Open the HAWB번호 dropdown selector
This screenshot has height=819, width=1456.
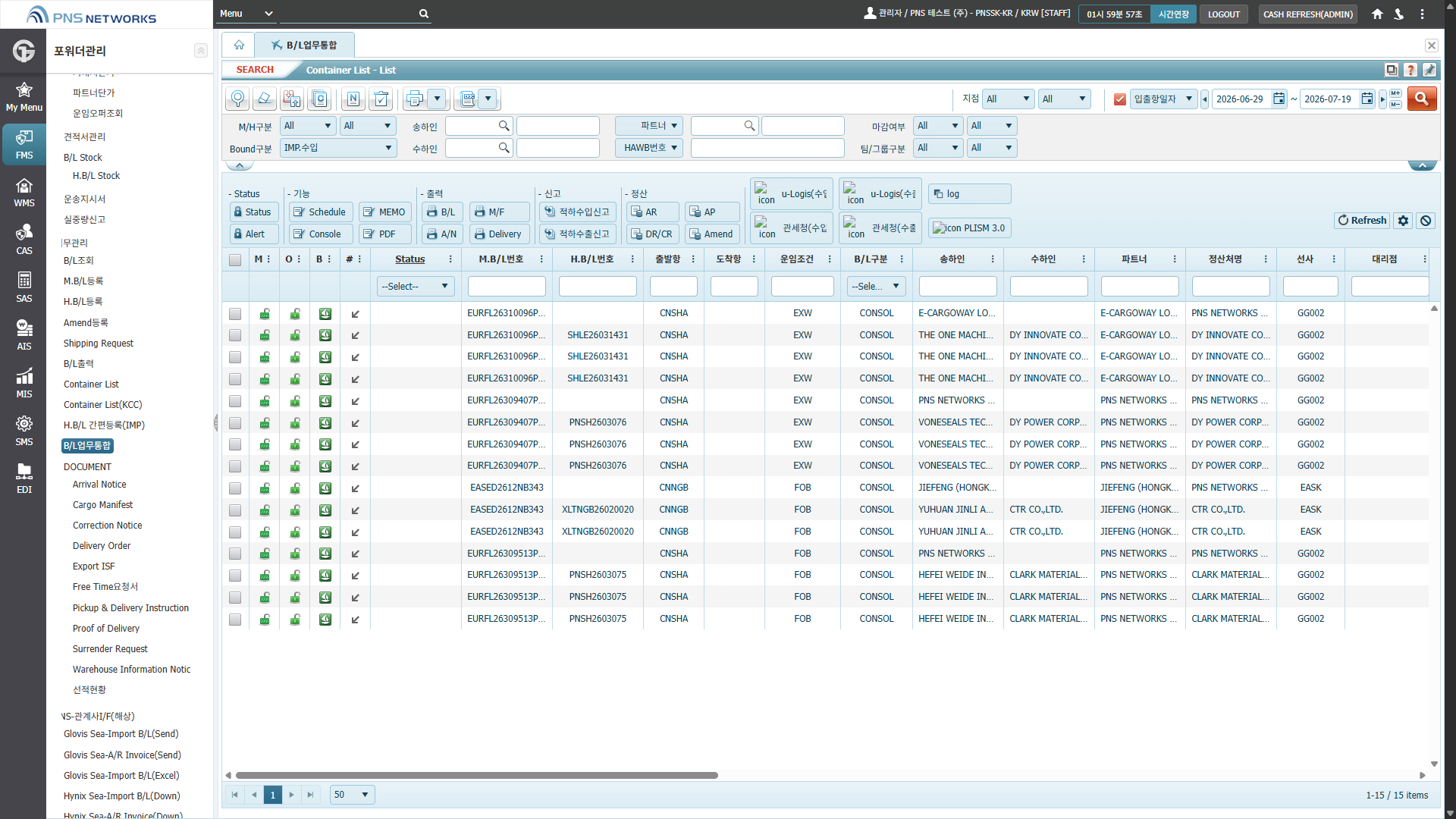649,148
